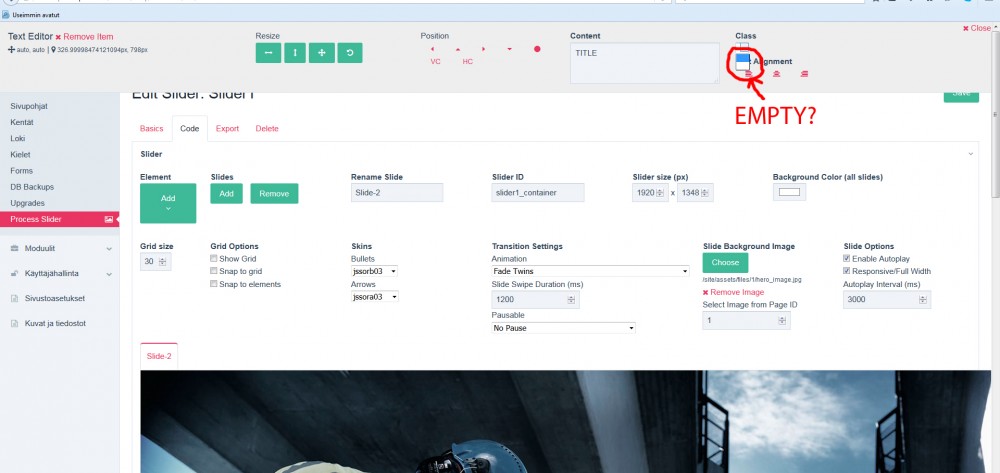Click the slide background image preview
Image resolution: width=1000 pixels, height=473 pixels.
pos(565,422)
